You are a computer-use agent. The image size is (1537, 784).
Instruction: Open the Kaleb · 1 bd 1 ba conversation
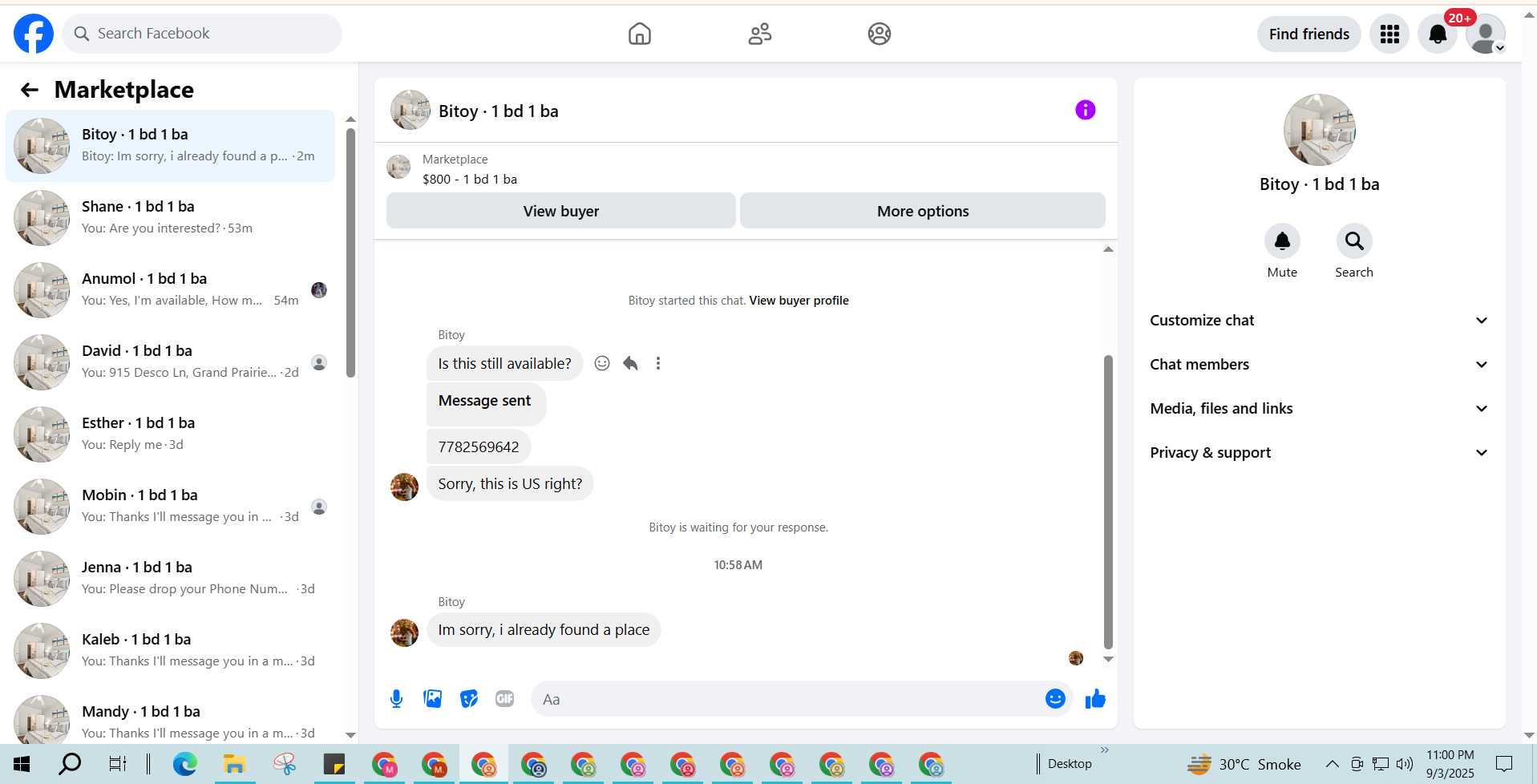[170, 651]
